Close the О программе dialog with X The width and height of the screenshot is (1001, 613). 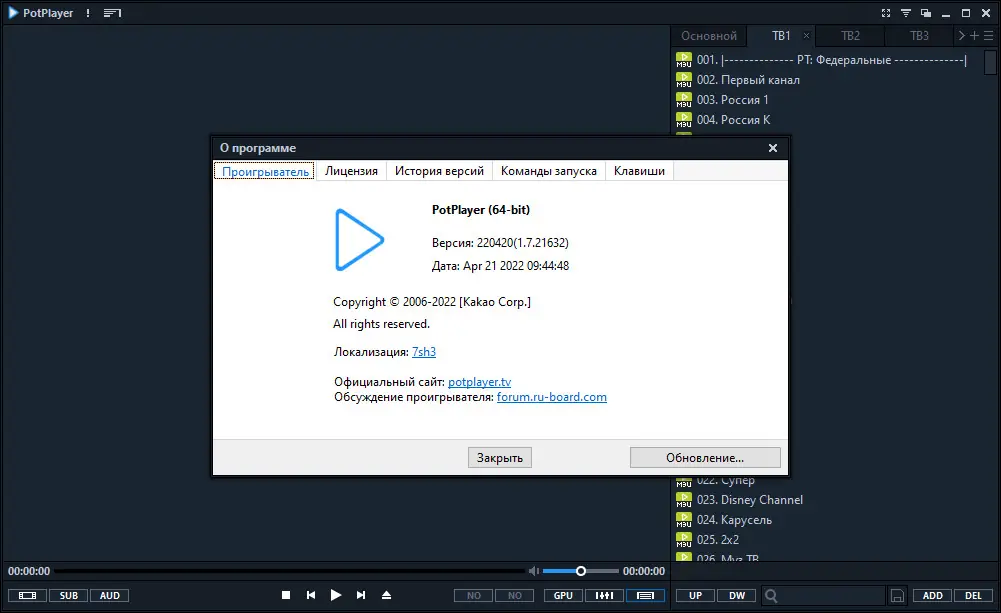coord(773,148)
